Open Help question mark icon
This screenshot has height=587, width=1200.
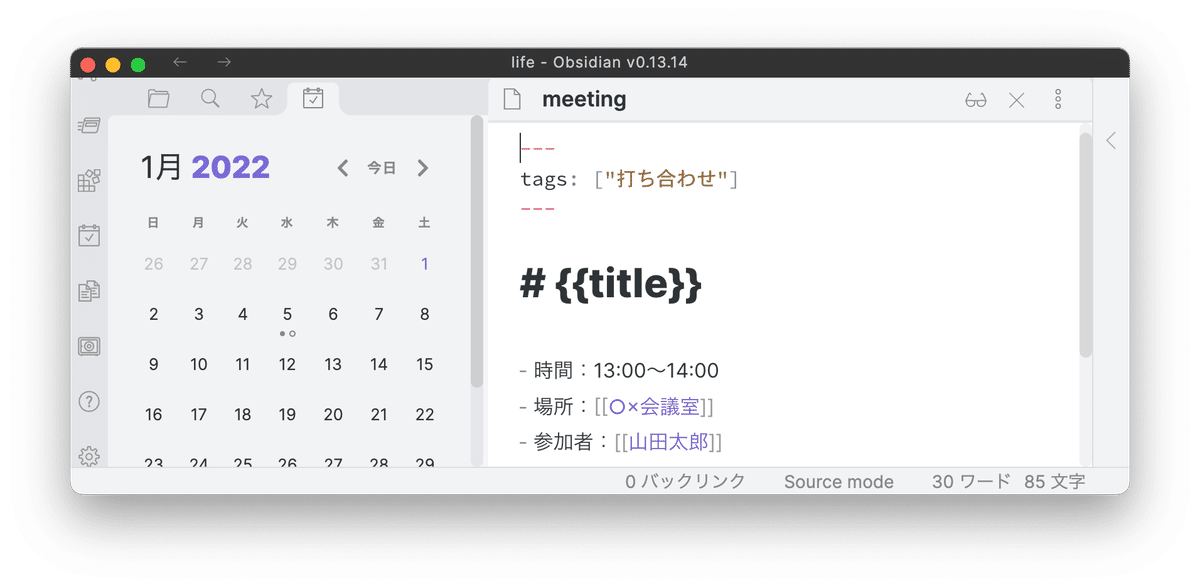pyautogui.click(x=89, y=402)
